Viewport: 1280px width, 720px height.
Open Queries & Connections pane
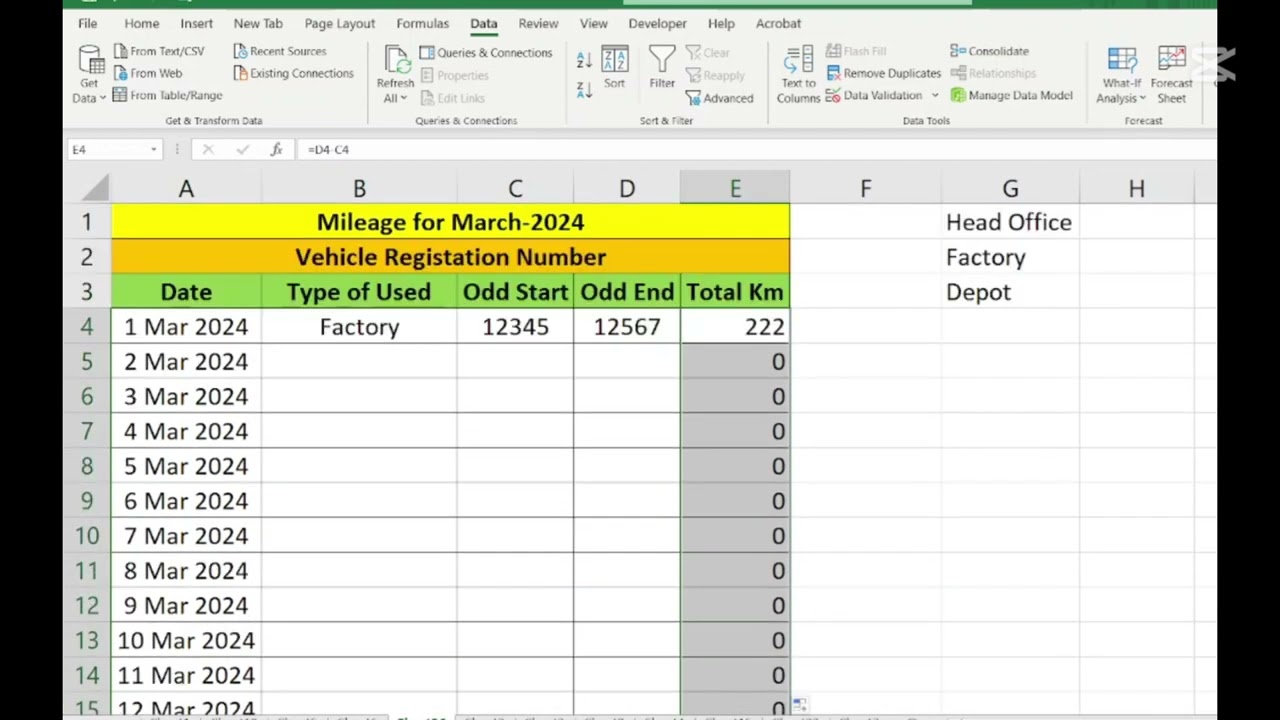click(x=485, y=52)
